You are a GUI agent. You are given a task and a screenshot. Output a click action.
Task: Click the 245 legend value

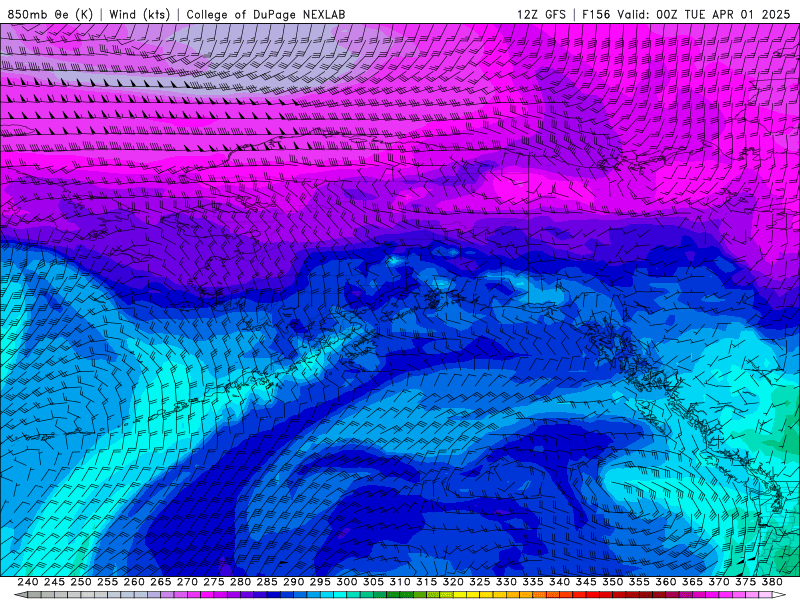54,582
